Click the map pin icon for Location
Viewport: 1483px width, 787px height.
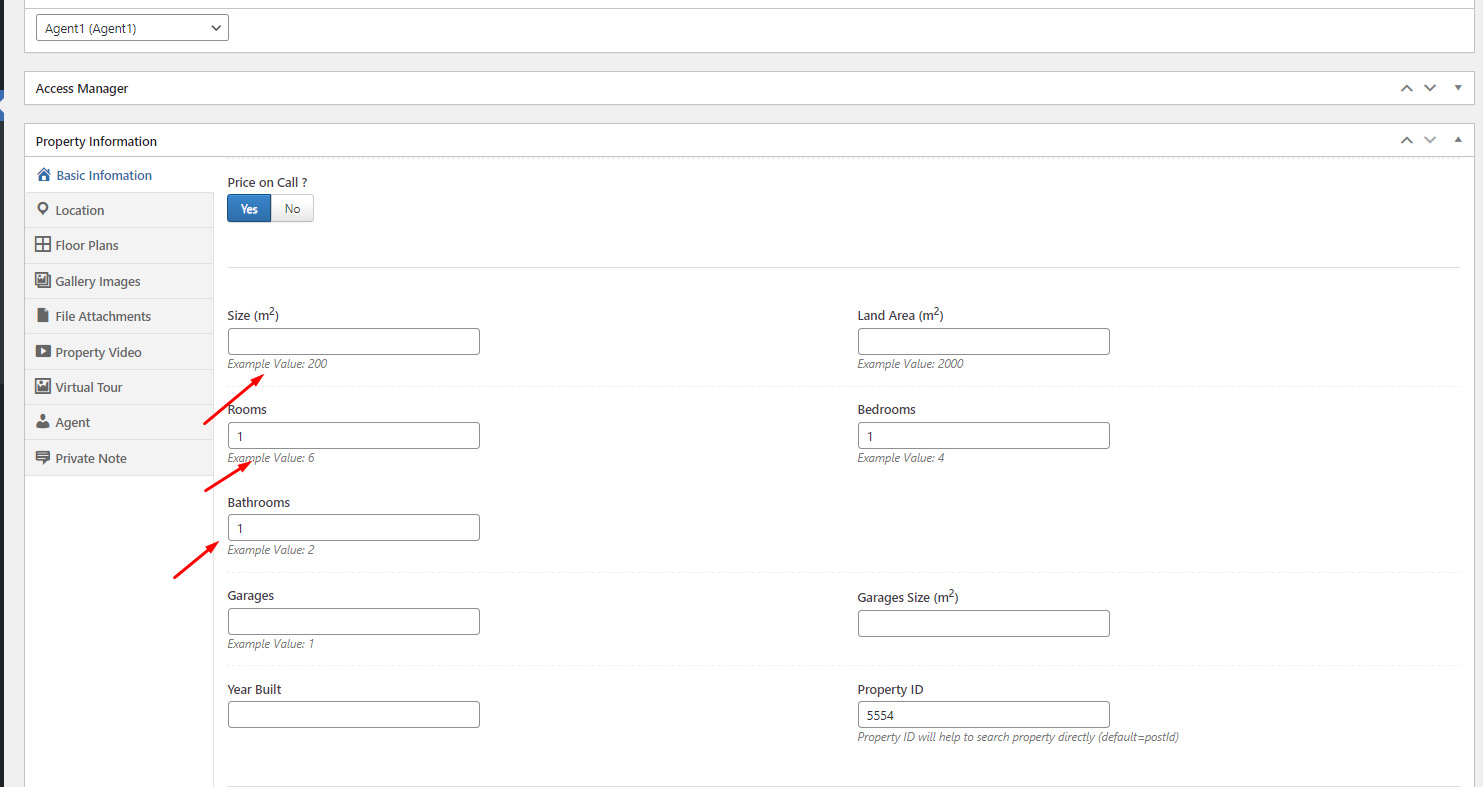[43, 210]
